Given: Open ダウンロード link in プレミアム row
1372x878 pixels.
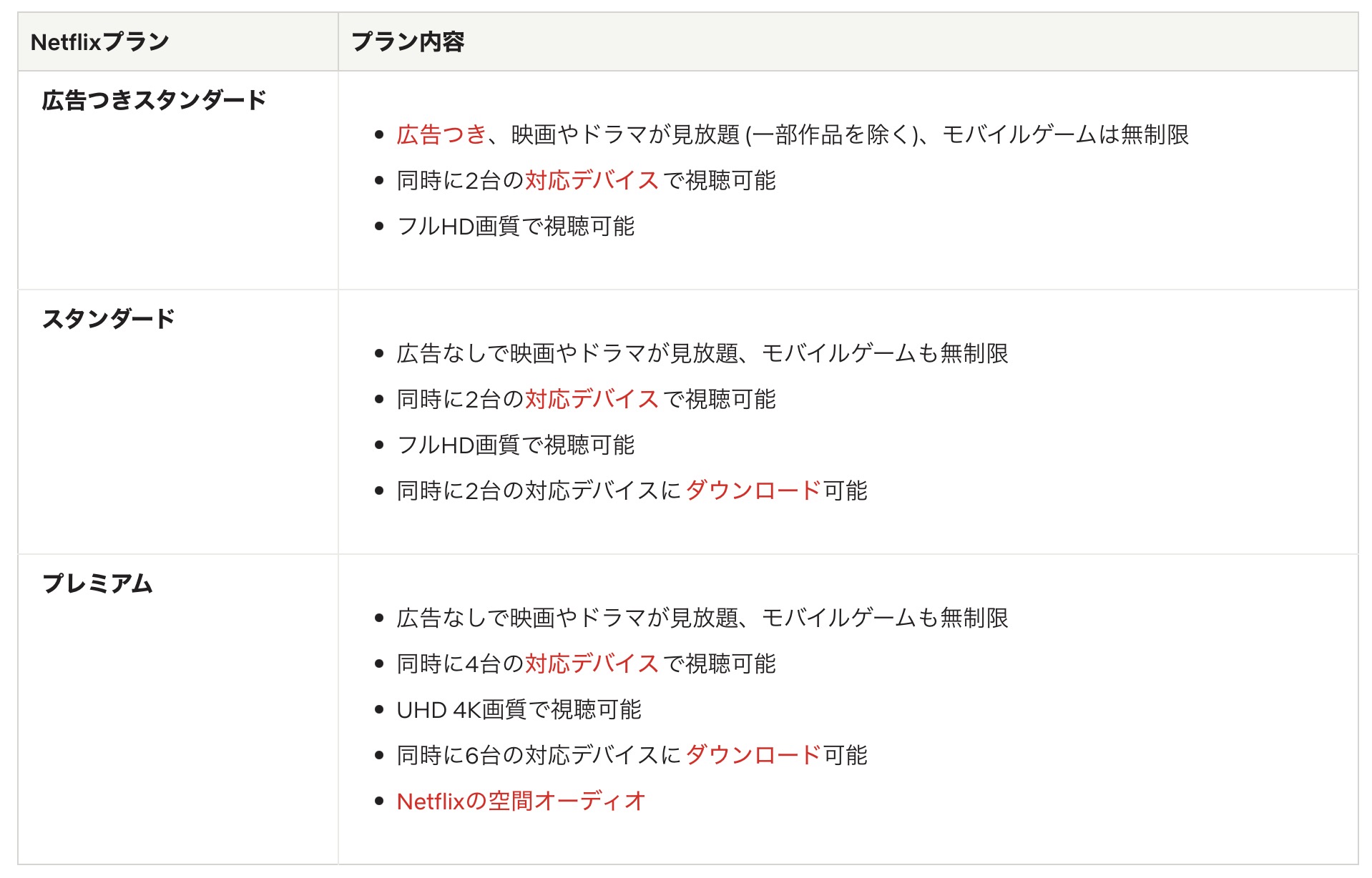Looking at the screenshot, I should [753, 755].
